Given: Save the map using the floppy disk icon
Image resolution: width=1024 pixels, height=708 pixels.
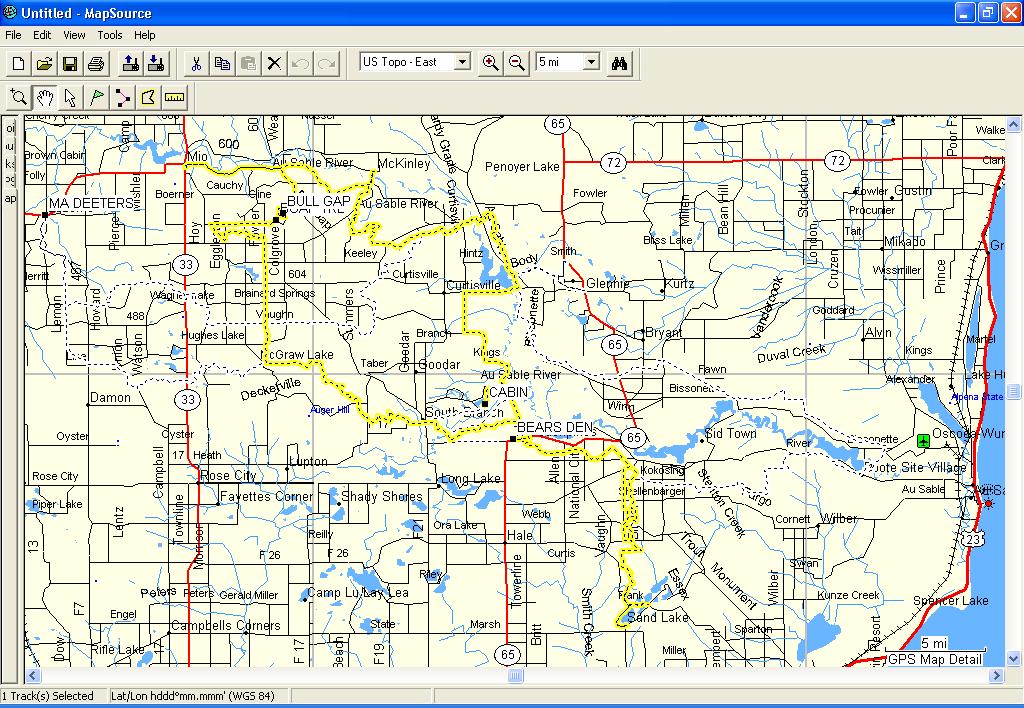Looking at the screenshot, I should [x=70, y=64].
